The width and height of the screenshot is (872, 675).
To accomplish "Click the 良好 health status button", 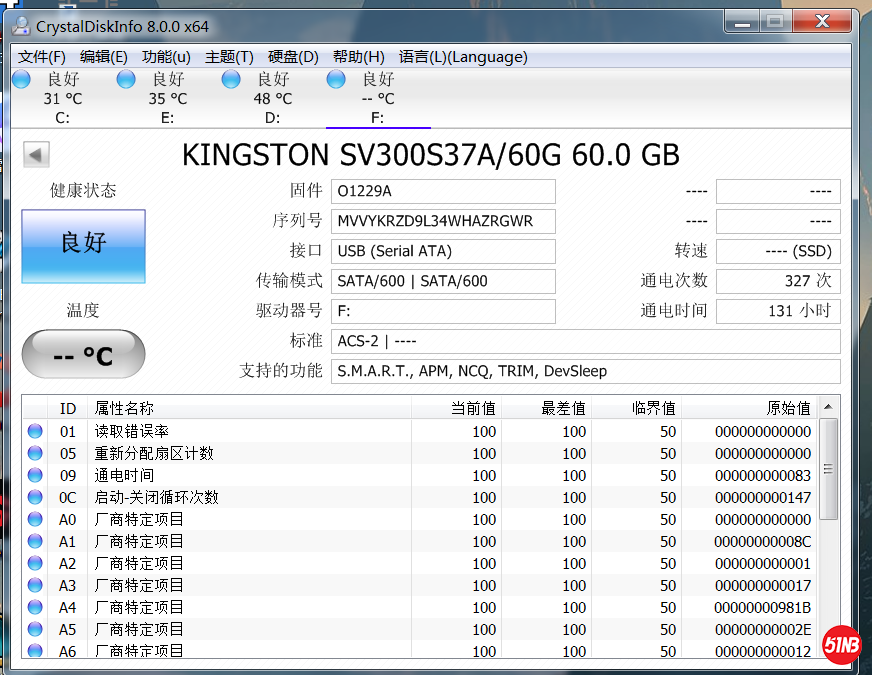I will pyautogui.click(x=83, y=246).
